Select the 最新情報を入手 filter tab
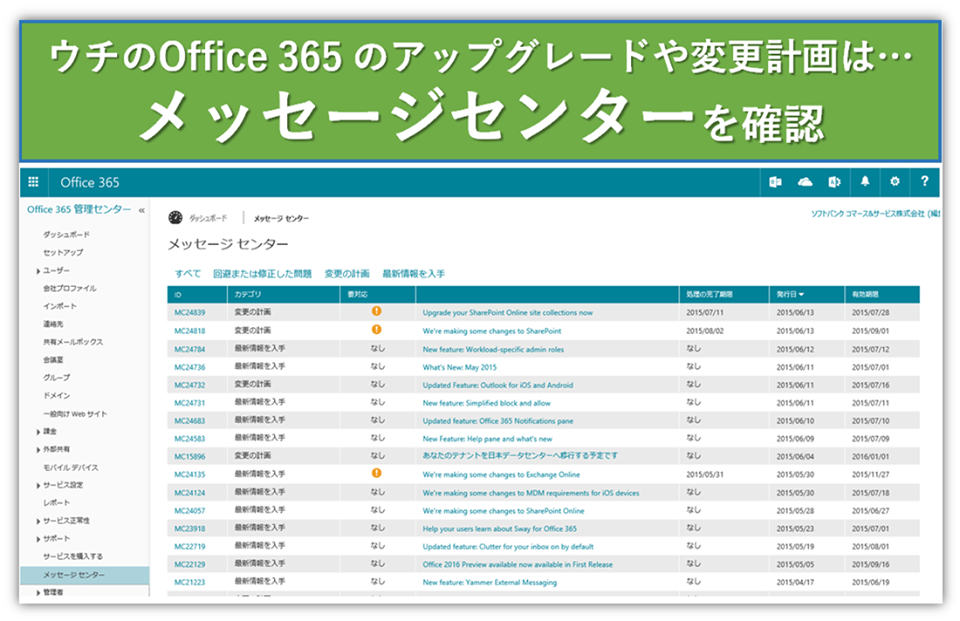This screenshot has width=960, height=621. [x=413, y=274]
